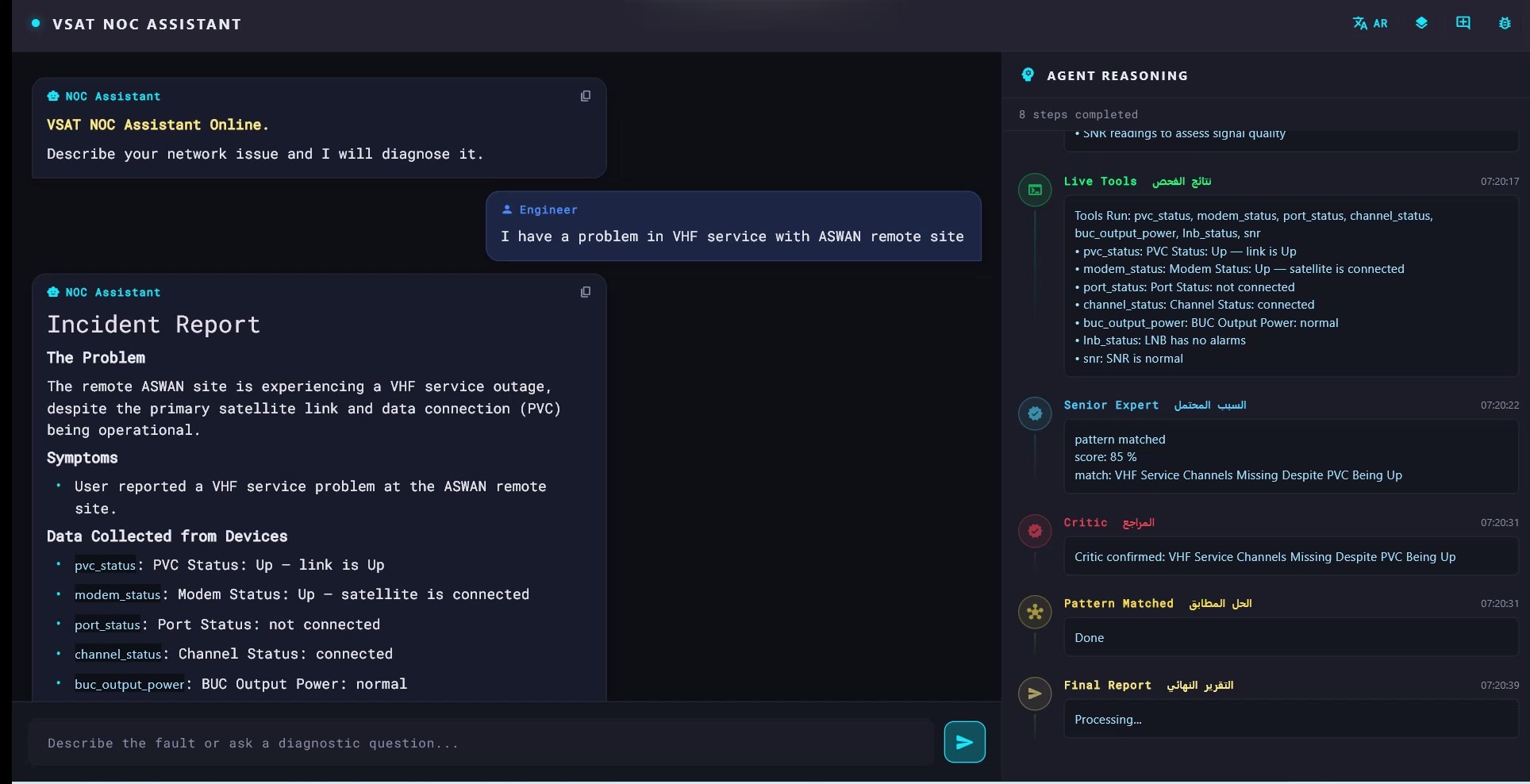Image resolution: width=1530 pixels, height=784 pixels.
Task: Click '8 steps completed' status text
Action: point(1078,114)
